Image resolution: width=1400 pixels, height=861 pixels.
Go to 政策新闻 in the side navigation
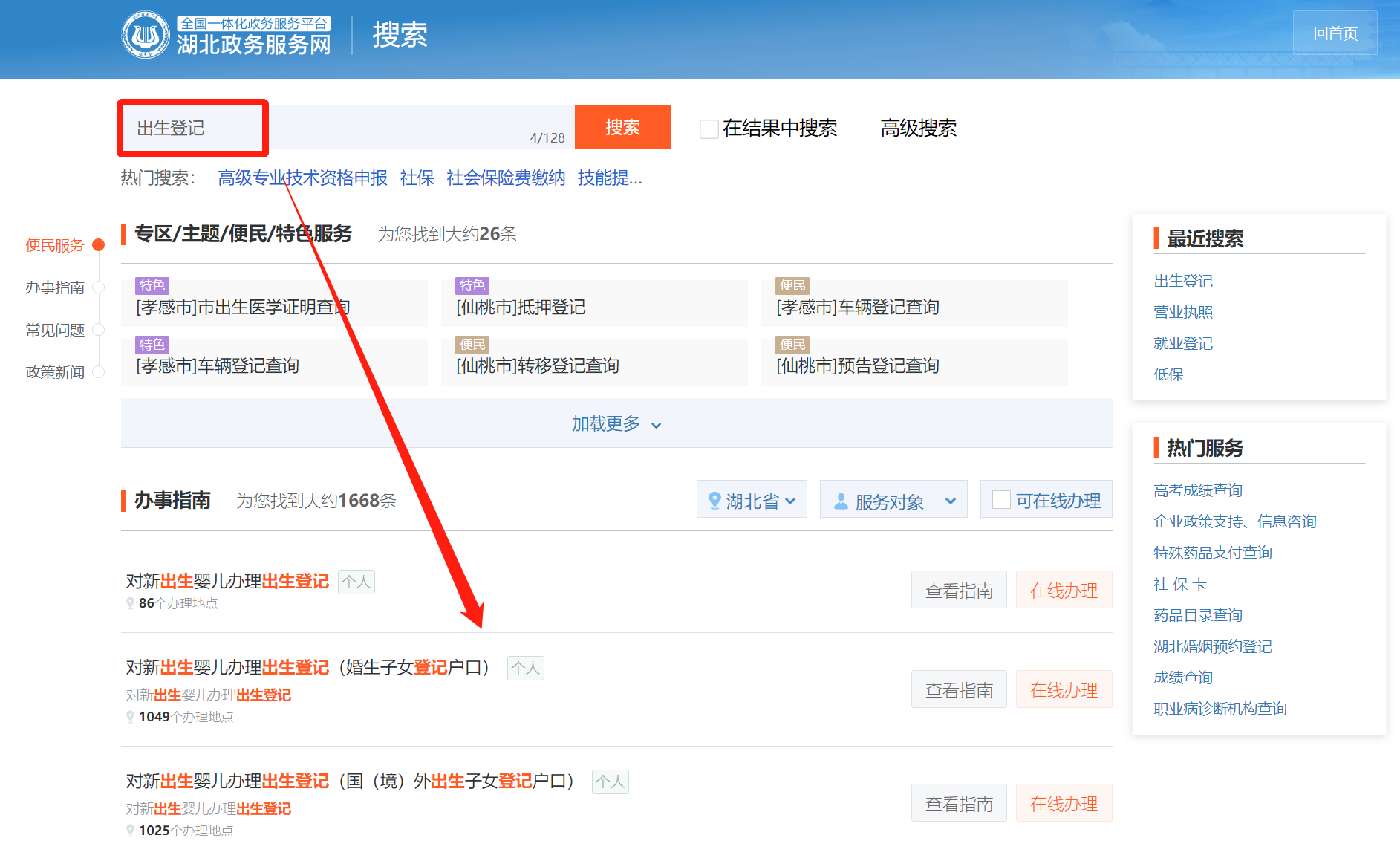(x=55, y=372)
